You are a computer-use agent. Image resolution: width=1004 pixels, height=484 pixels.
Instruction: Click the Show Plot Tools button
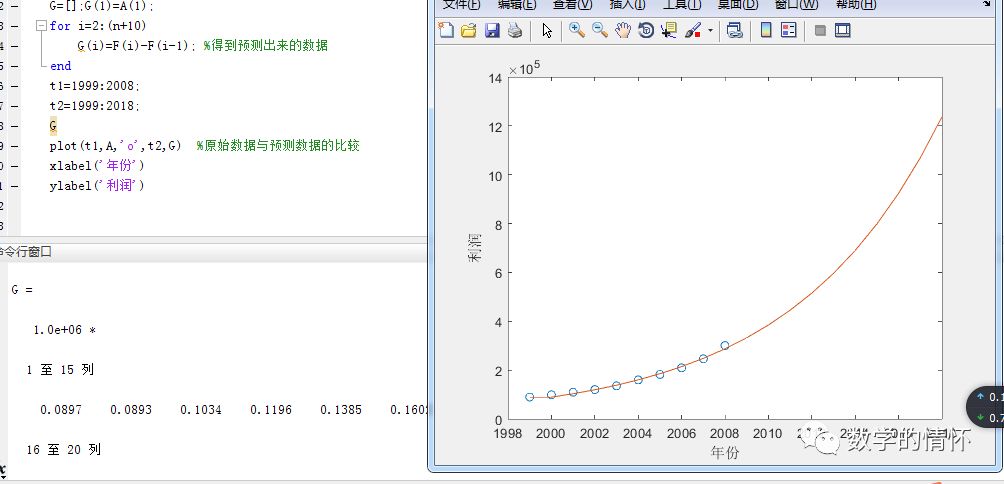click(x=843, y=31)
